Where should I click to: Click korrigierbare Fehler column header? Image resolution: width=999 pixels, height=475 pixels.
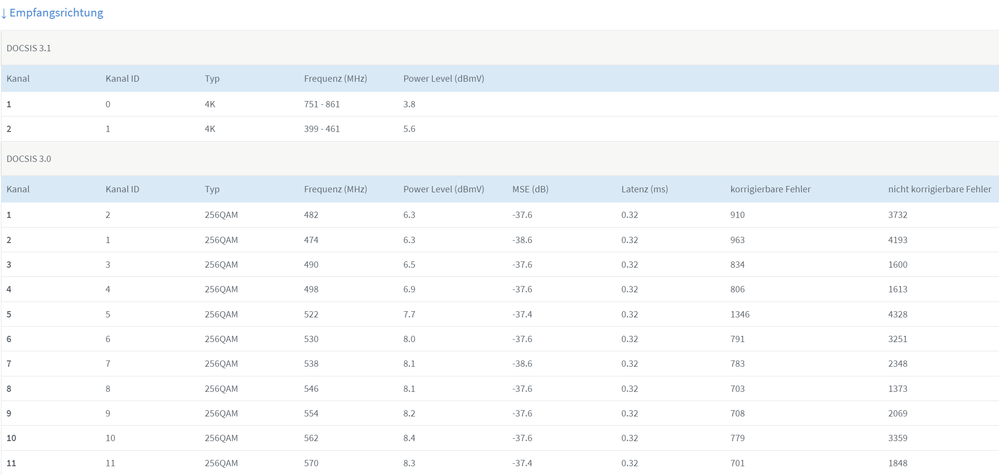click(x=770, y=189)
